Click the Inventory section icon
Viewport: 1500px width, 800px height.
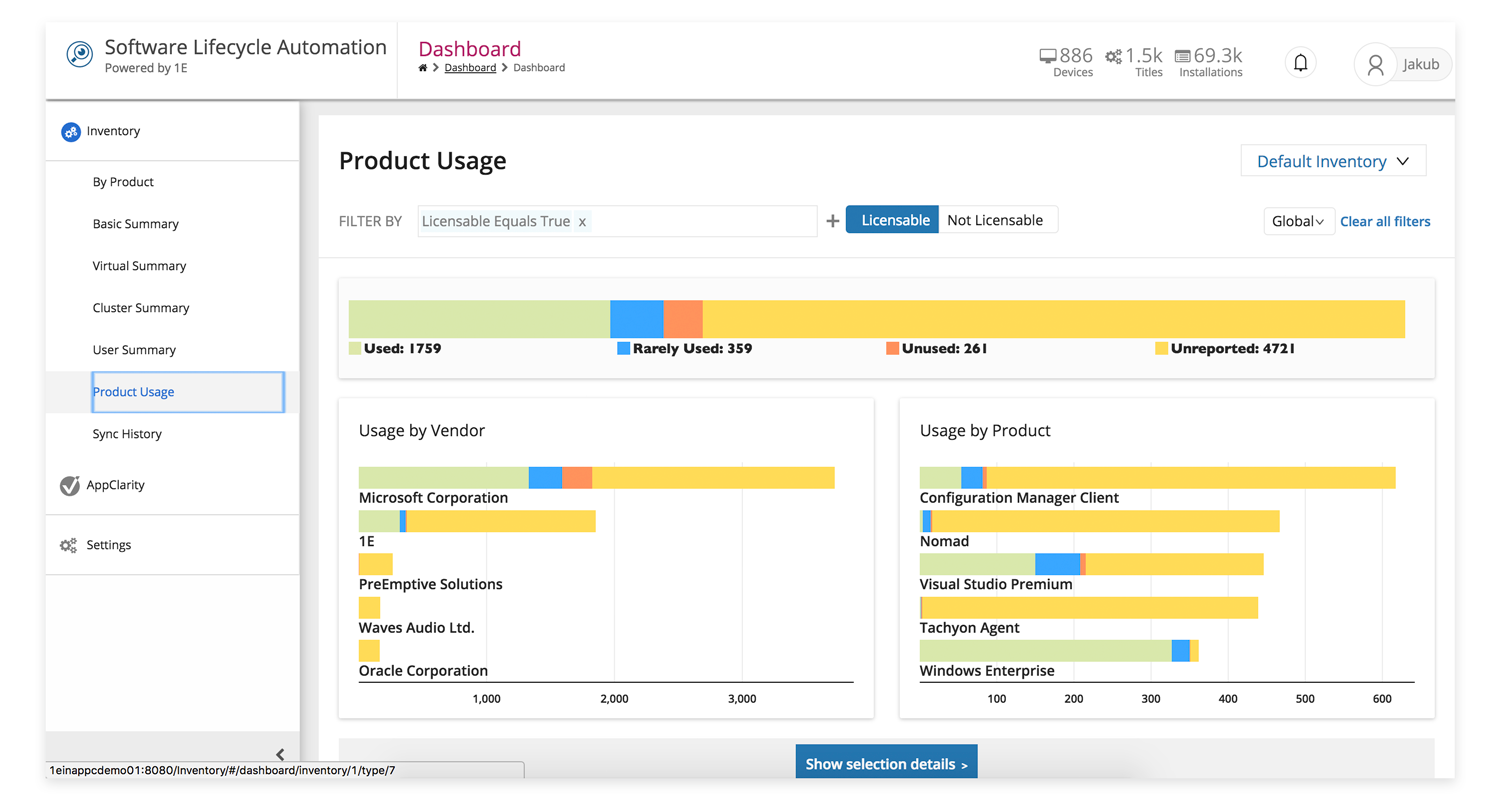70,131
